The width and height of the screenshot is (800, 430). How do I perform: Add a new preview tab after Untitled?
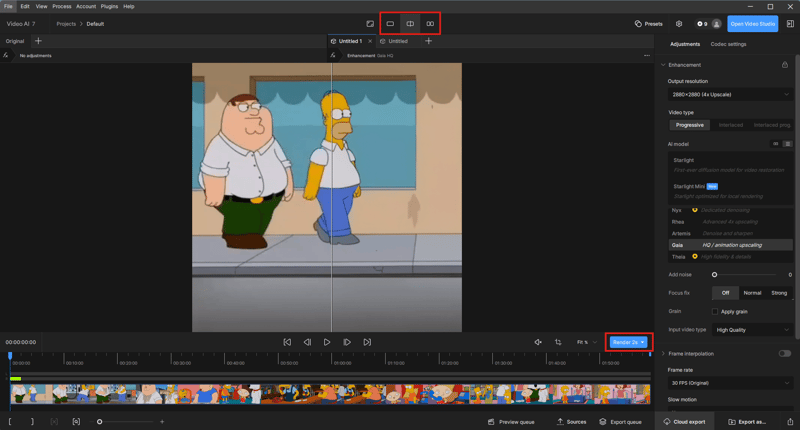point(429,41)
